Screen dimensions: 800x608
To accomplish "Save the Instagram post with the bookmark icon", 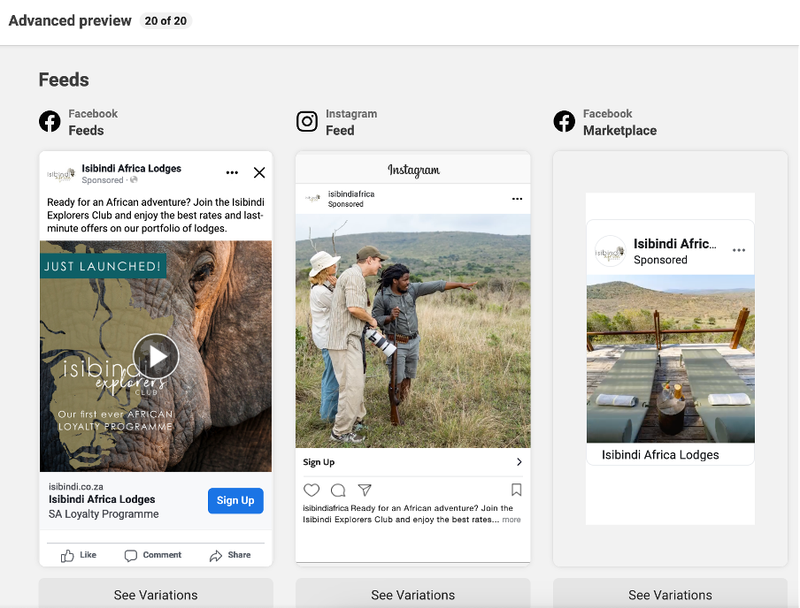I will 516,489.
